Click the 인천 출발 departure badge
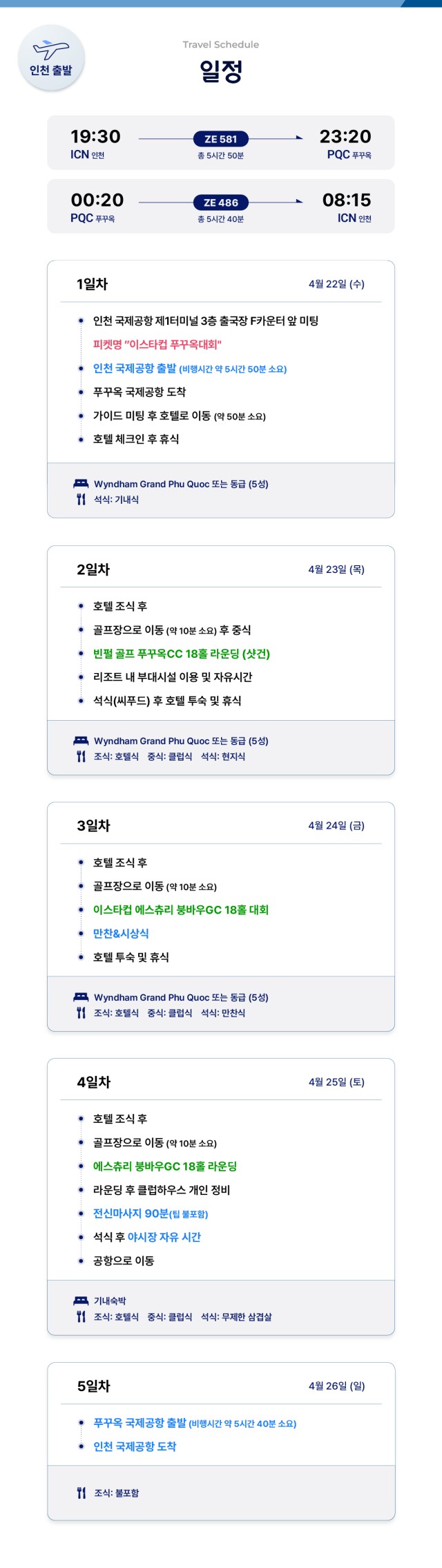The height and width of the screenshot is (1568, 442). 51,69
